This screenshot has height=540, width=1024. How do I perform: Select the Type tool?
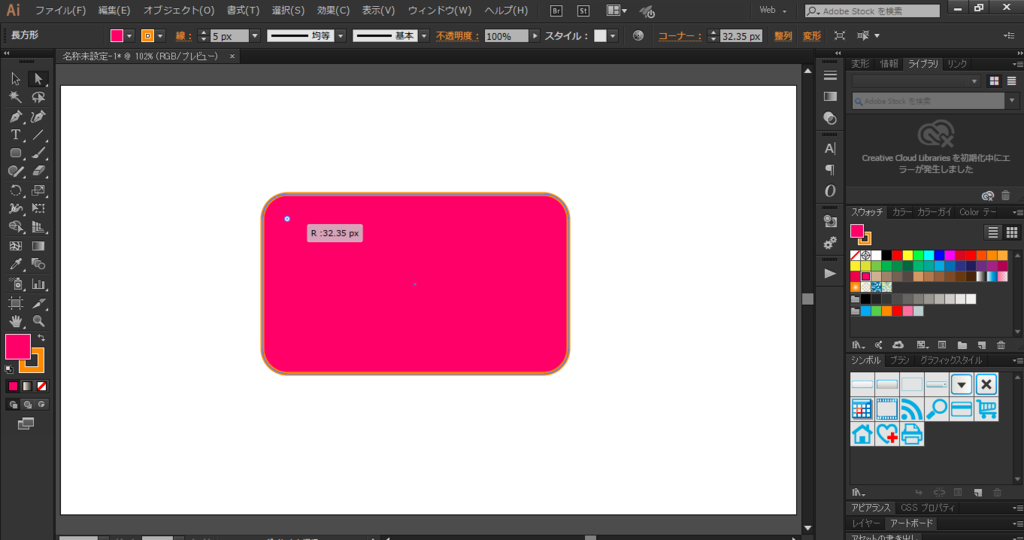pos(16,135)
